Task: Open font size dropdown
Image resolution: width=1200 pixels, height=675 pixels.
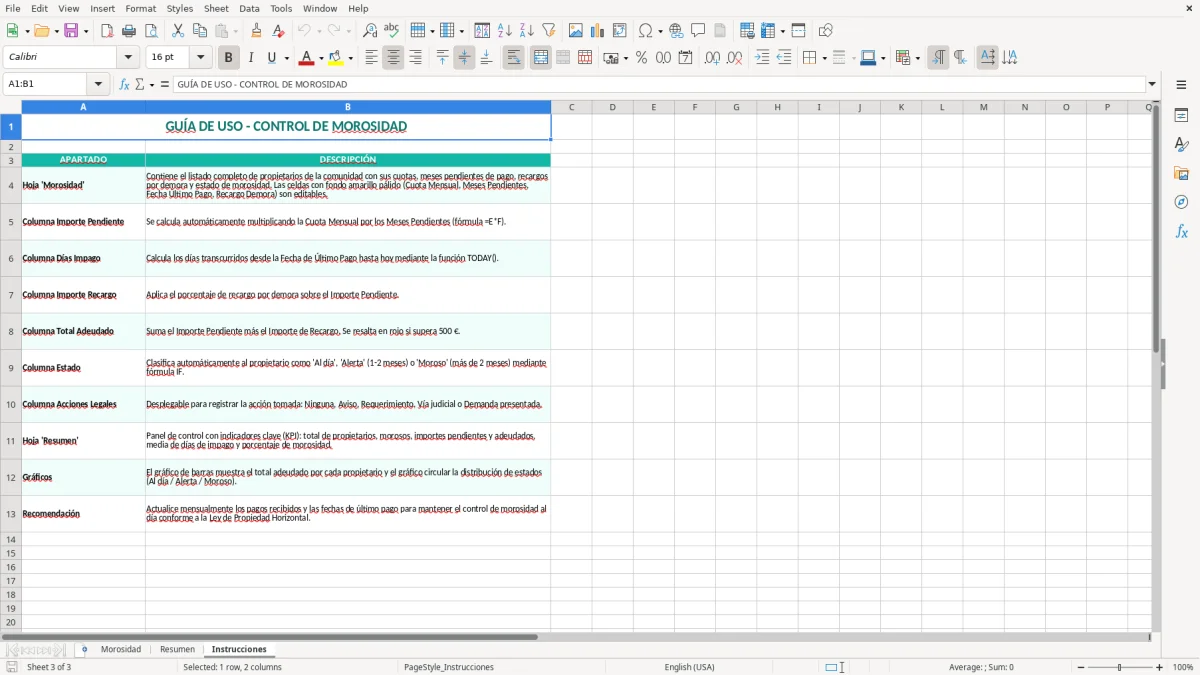Action: tap(200, 58)
